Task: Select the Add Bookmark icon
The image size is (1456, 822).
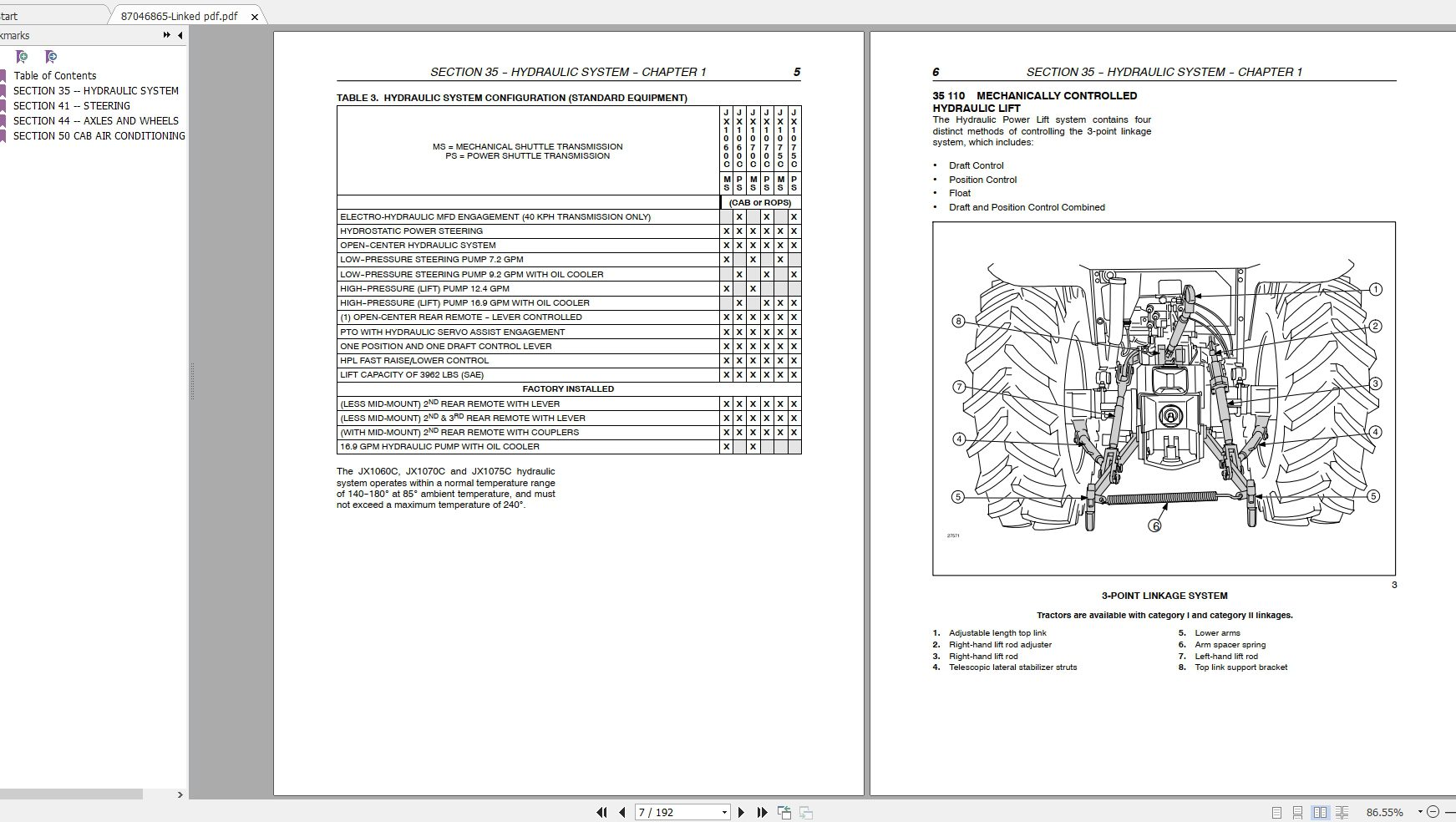Action: pyautogui.click(x=23, y=58)
